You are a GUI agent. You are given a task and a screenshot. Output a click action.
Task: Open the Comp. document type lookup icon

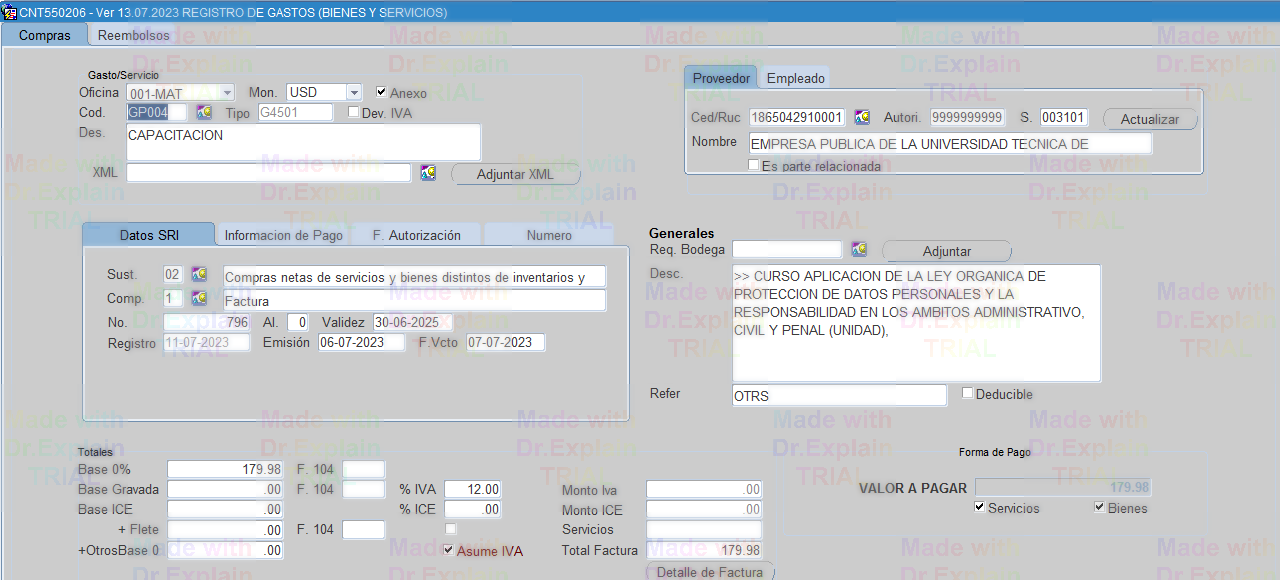[x=199, y=299]
